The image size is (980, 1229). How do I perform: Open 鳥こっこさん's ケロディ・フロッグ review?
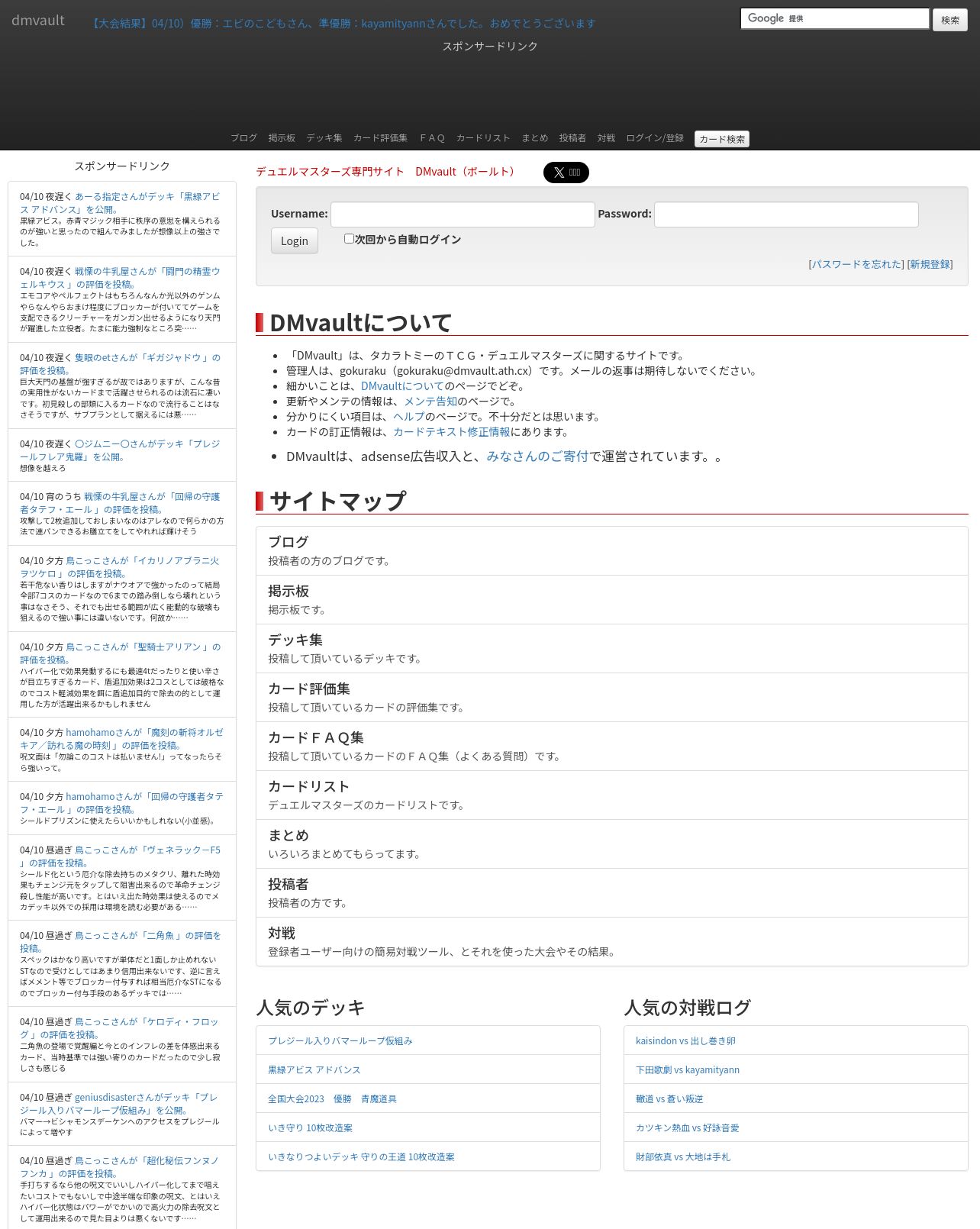(120, 1028)
